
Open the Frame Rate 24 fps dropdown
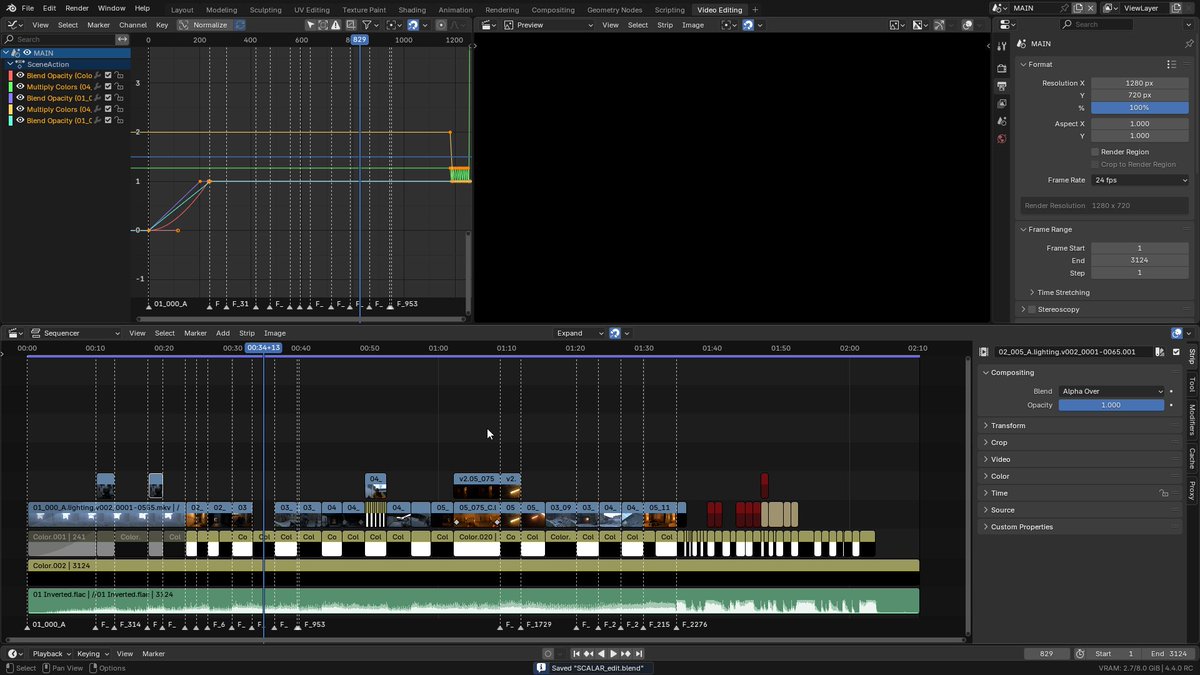[1140, 180]
